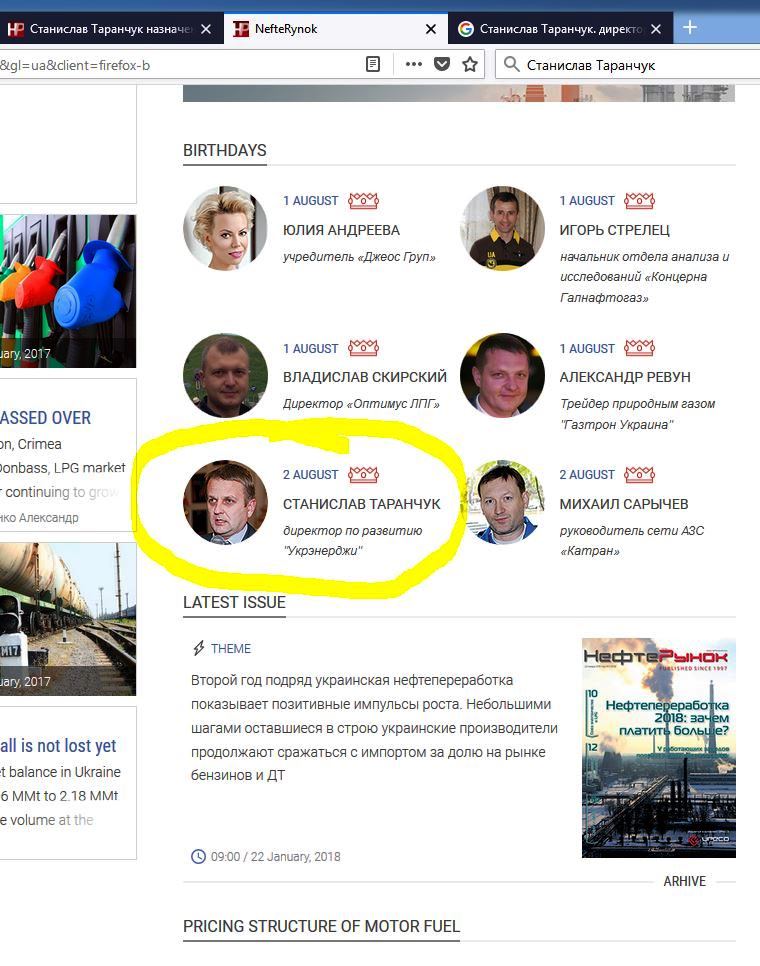Open a new tab with plus button
The width and height of the screenshot is (760, 966).
690,28
